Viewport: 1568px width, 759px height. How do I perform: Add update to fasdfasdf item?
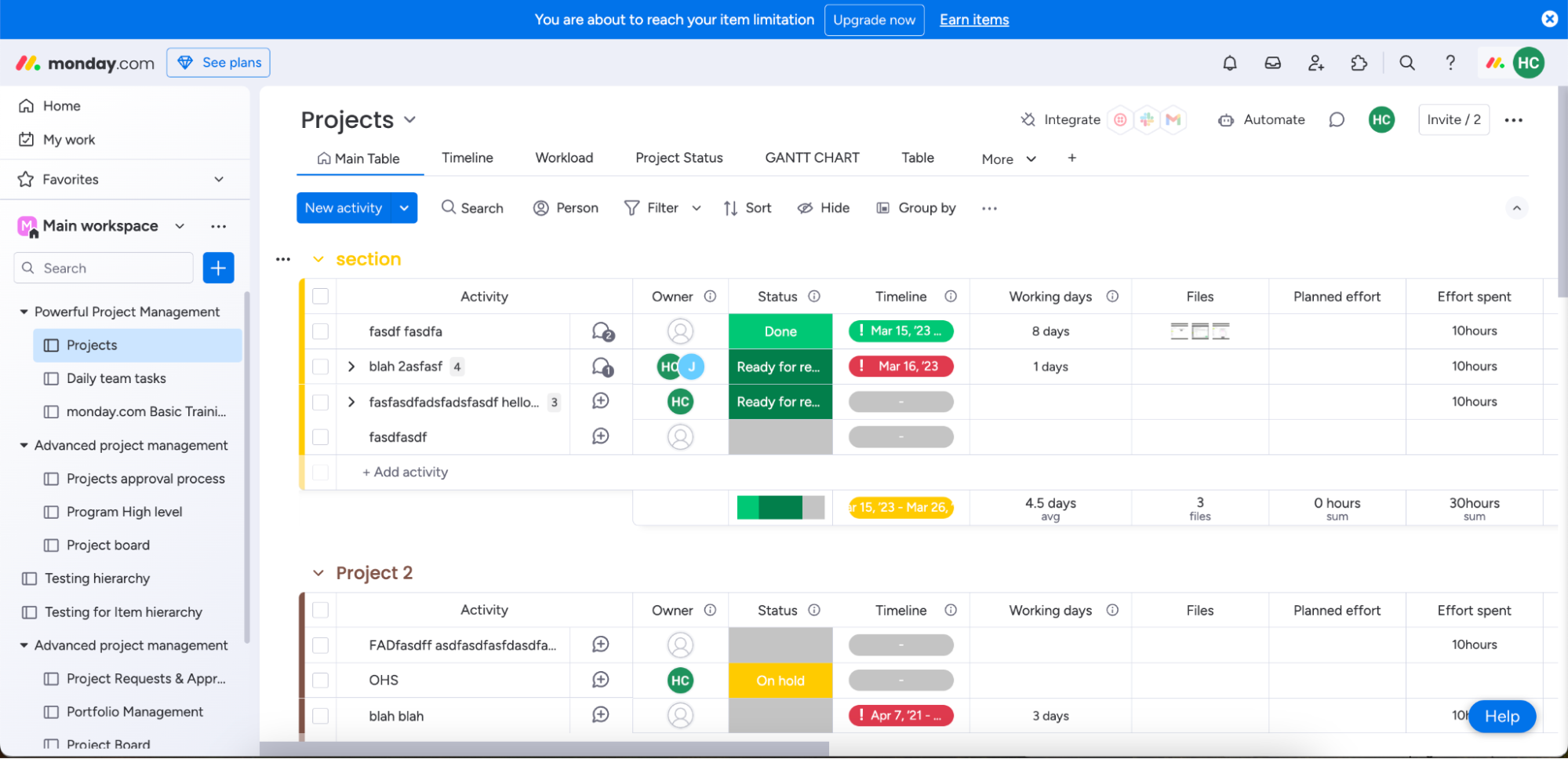tap(601, 436)
